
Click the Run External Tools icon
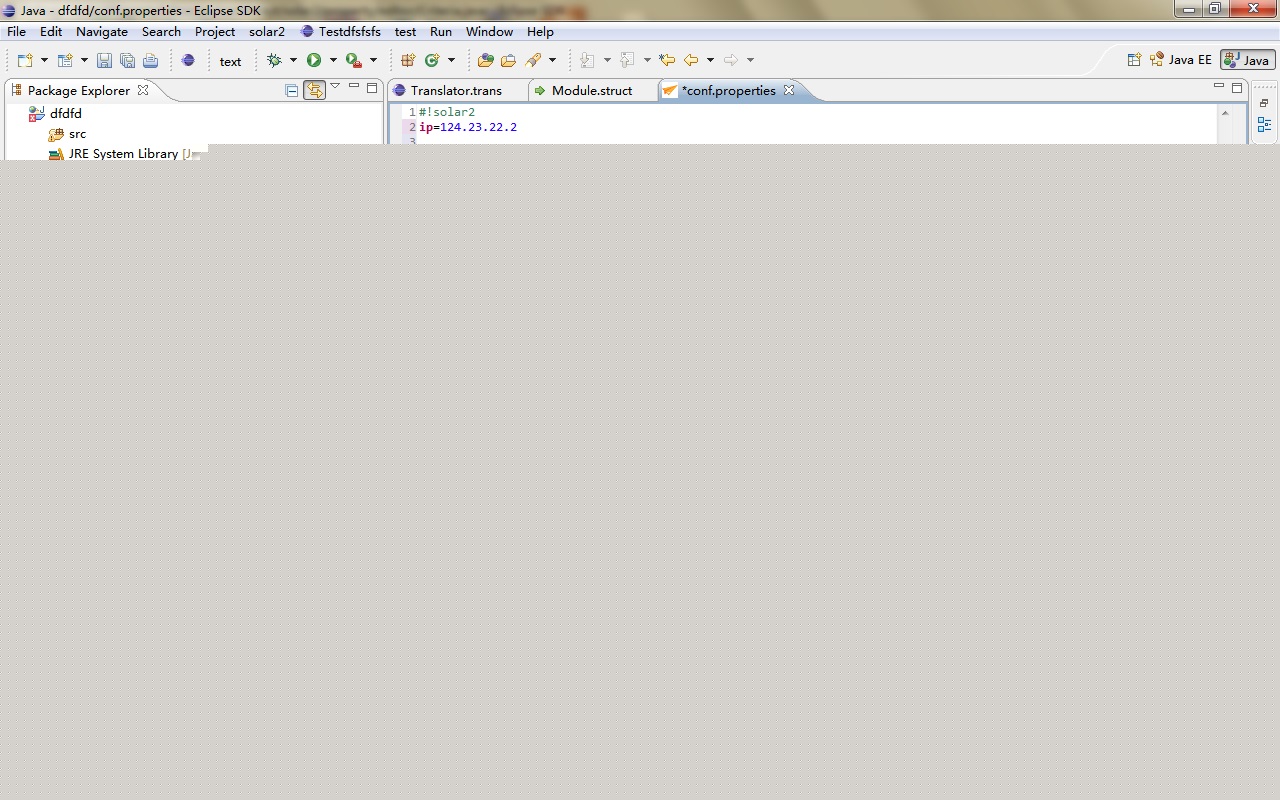[353, 60]
